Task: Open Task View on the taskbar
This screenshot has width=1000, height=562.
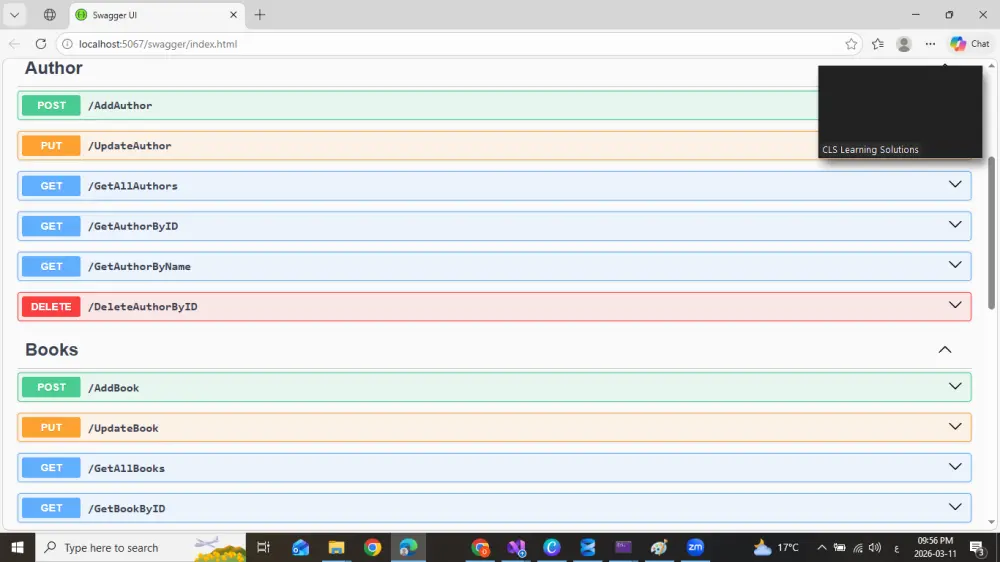Action: click(263, 547)
